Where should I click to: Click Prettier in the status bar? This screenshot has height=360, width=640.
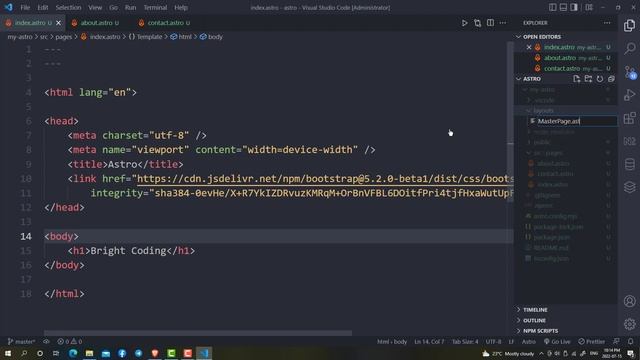(591, 342)
